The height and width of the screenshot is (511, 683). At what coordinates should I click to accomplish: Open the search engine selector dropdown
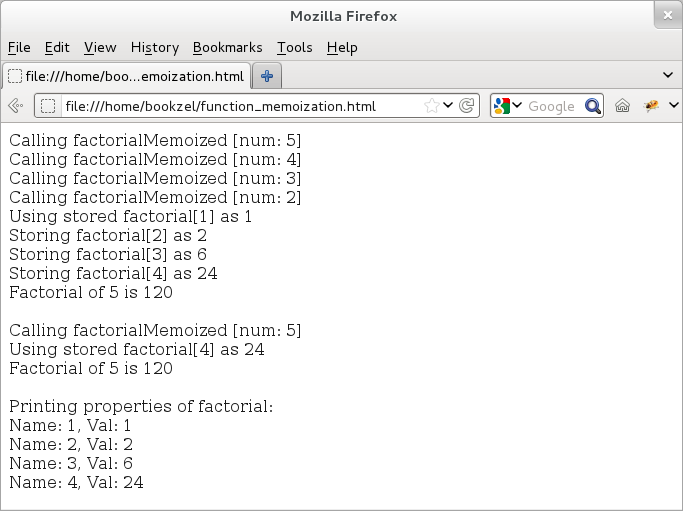(517, 105)
